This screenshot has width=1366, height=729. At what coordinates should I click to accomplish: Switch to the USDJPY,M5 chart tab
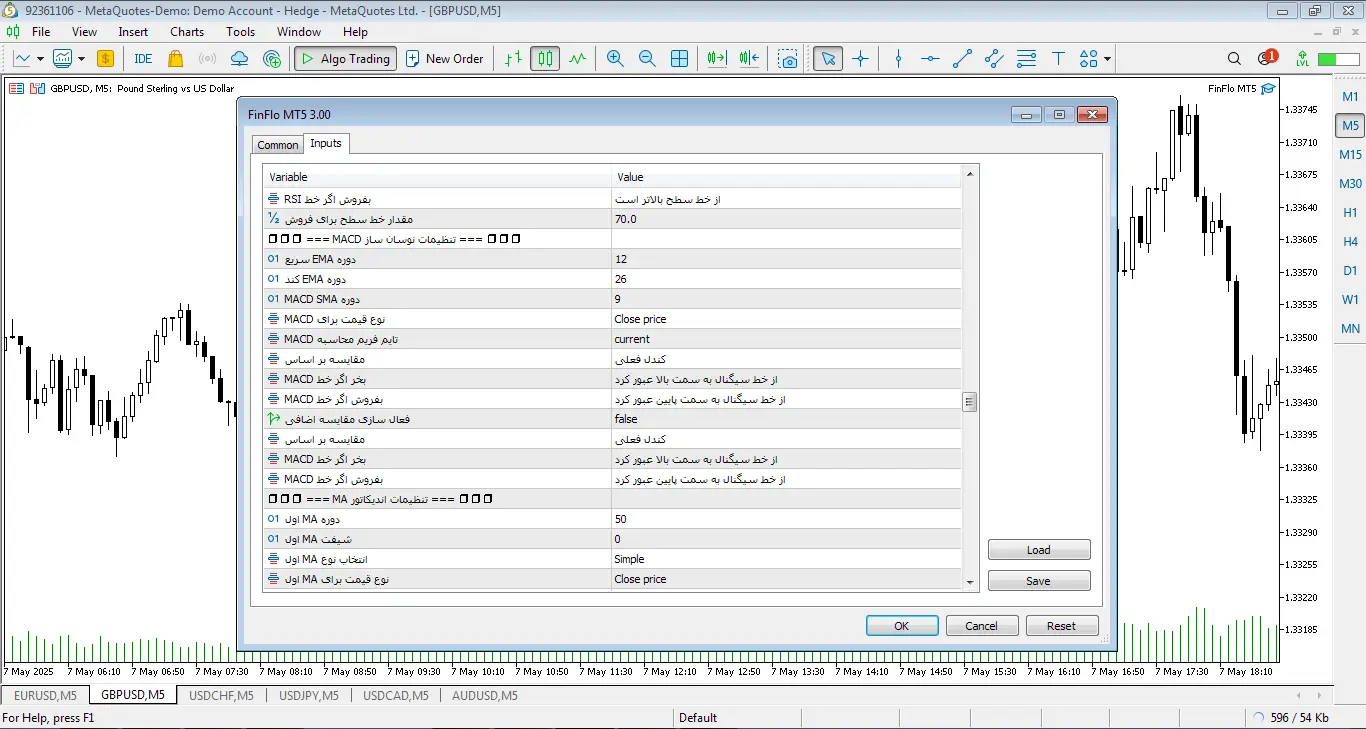[309, 695]
